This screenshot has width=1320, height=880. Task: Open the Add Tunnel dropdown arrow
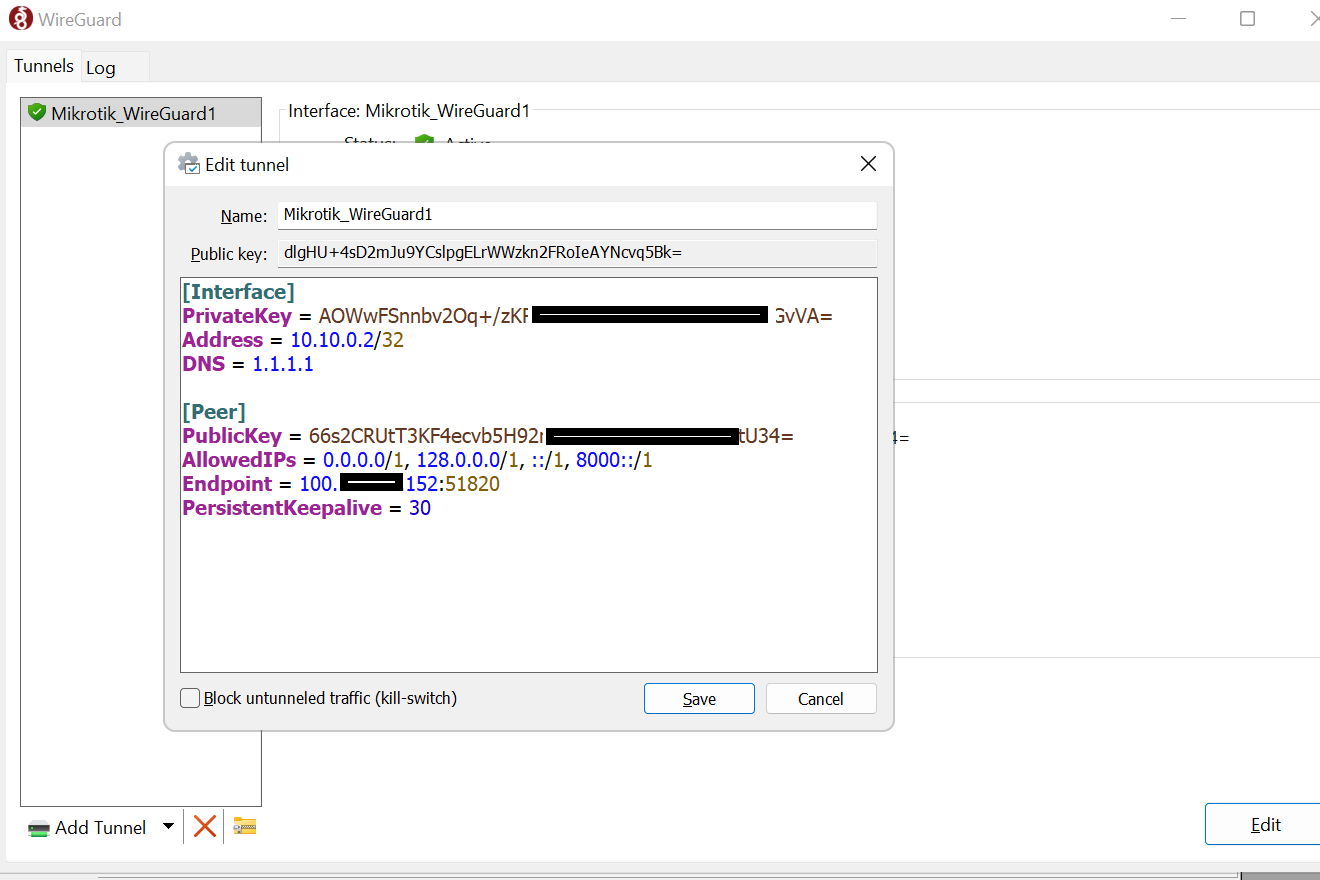[167, 827]
